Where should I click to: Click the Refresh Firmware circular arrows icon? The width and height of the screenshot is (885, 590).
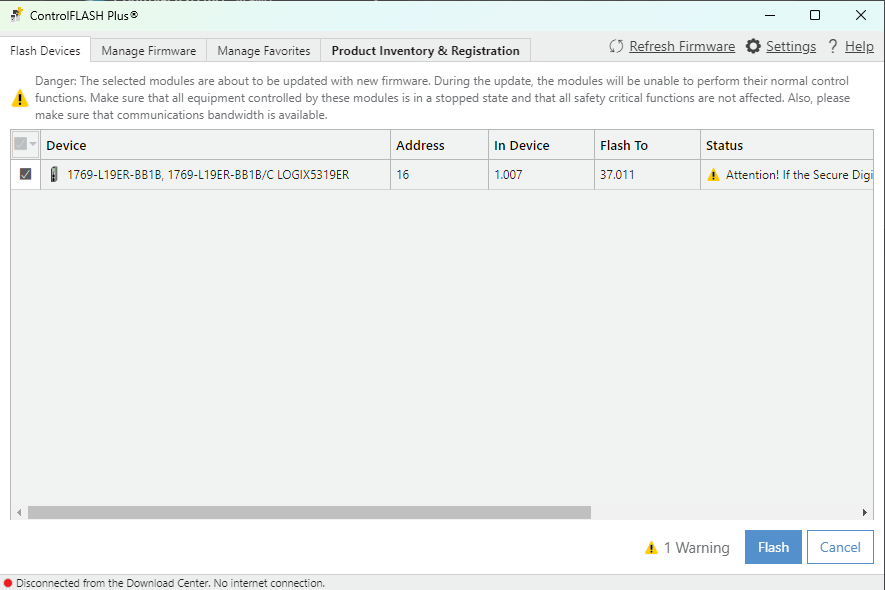pos(616,47)
